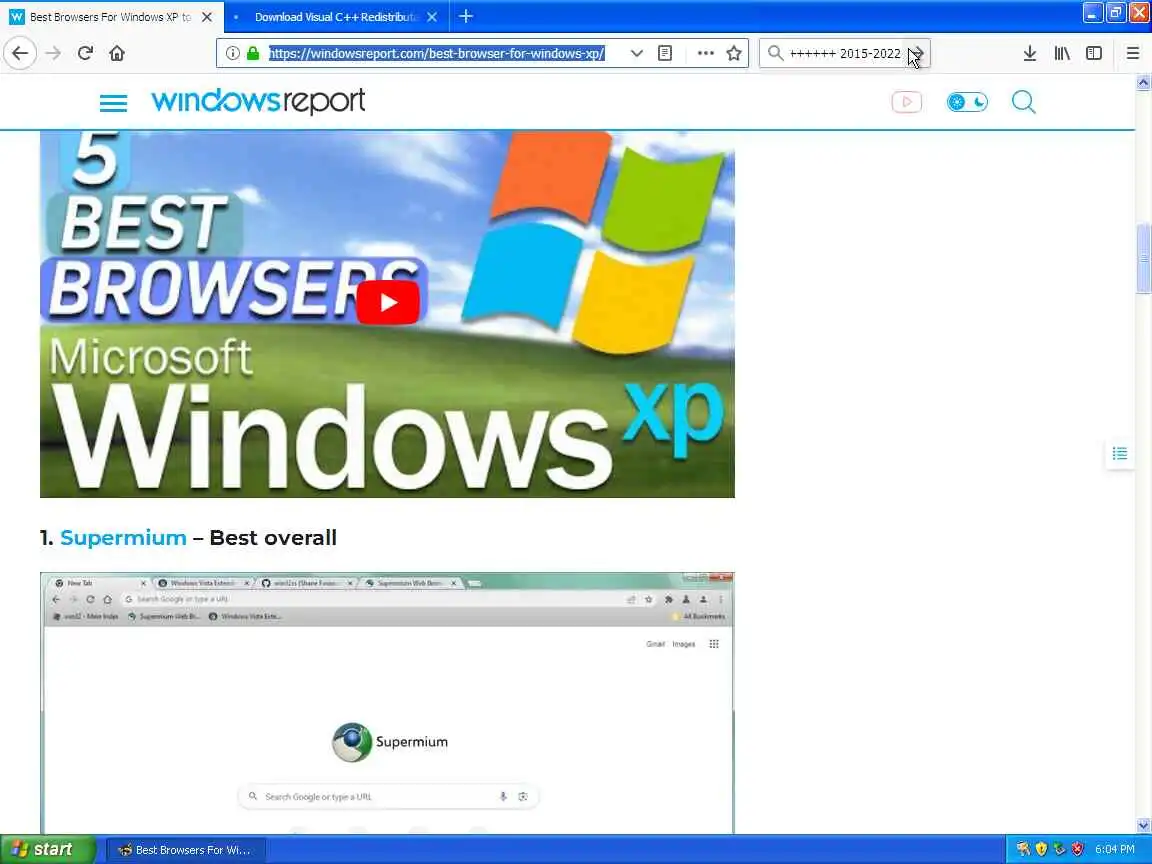Viewport: 1152px width, 864px height.
Task: Bookmark this page with the star icon
Action: coord(733,53)
